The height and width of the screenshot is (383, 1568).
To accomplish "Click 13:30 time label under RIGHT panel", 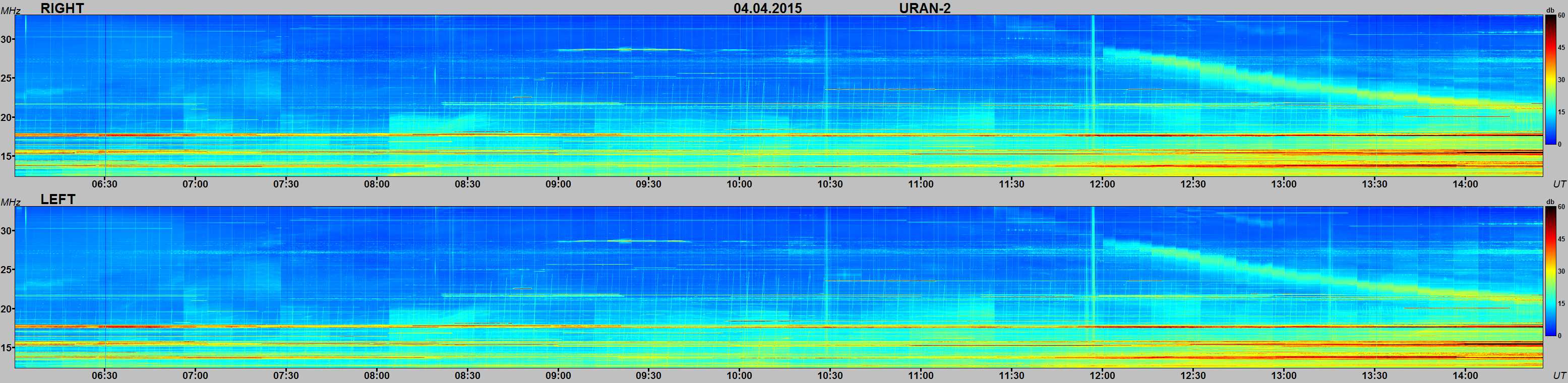I will pos(1374,184).
